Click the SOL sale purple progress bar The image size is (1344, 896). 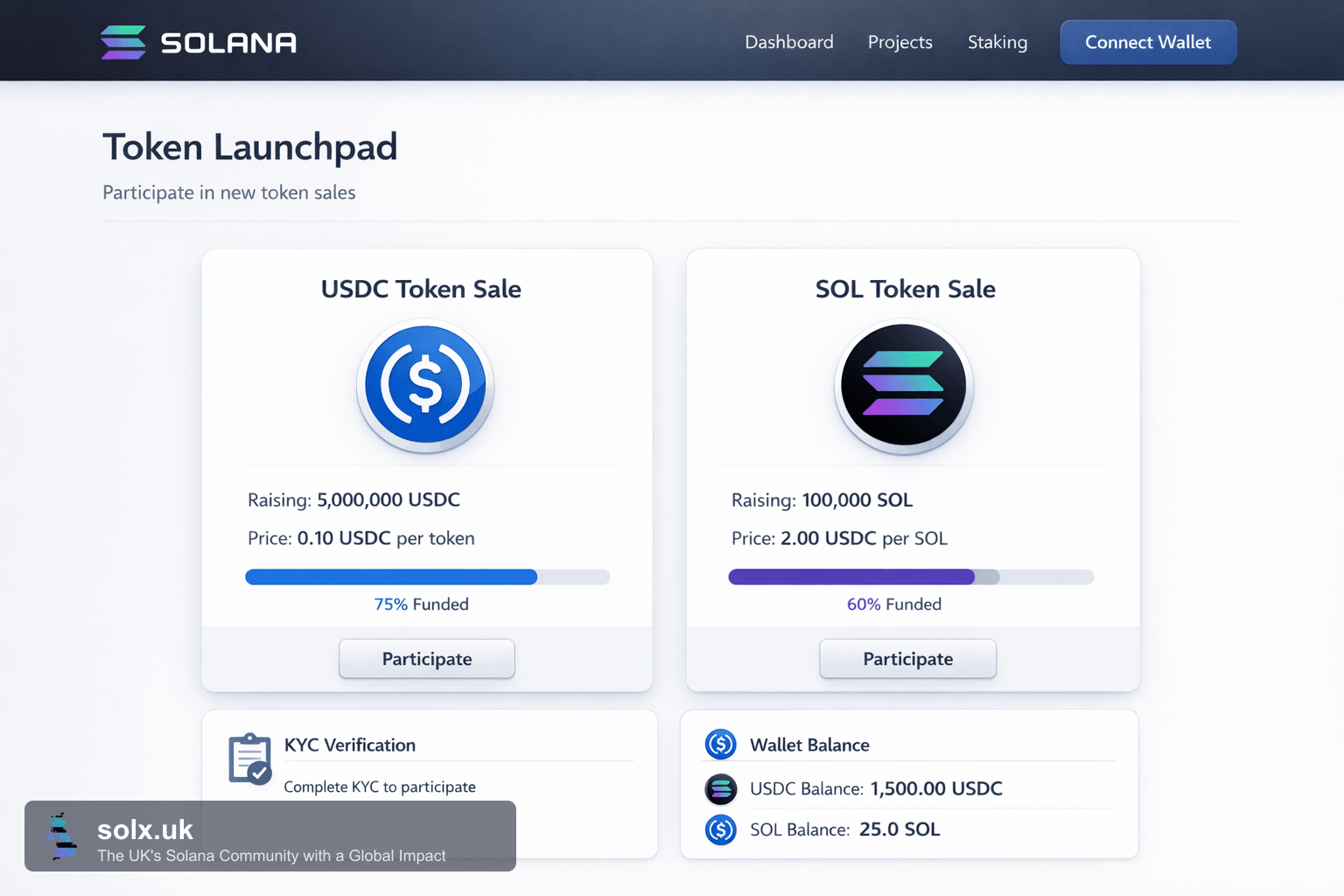coord(911,577)
